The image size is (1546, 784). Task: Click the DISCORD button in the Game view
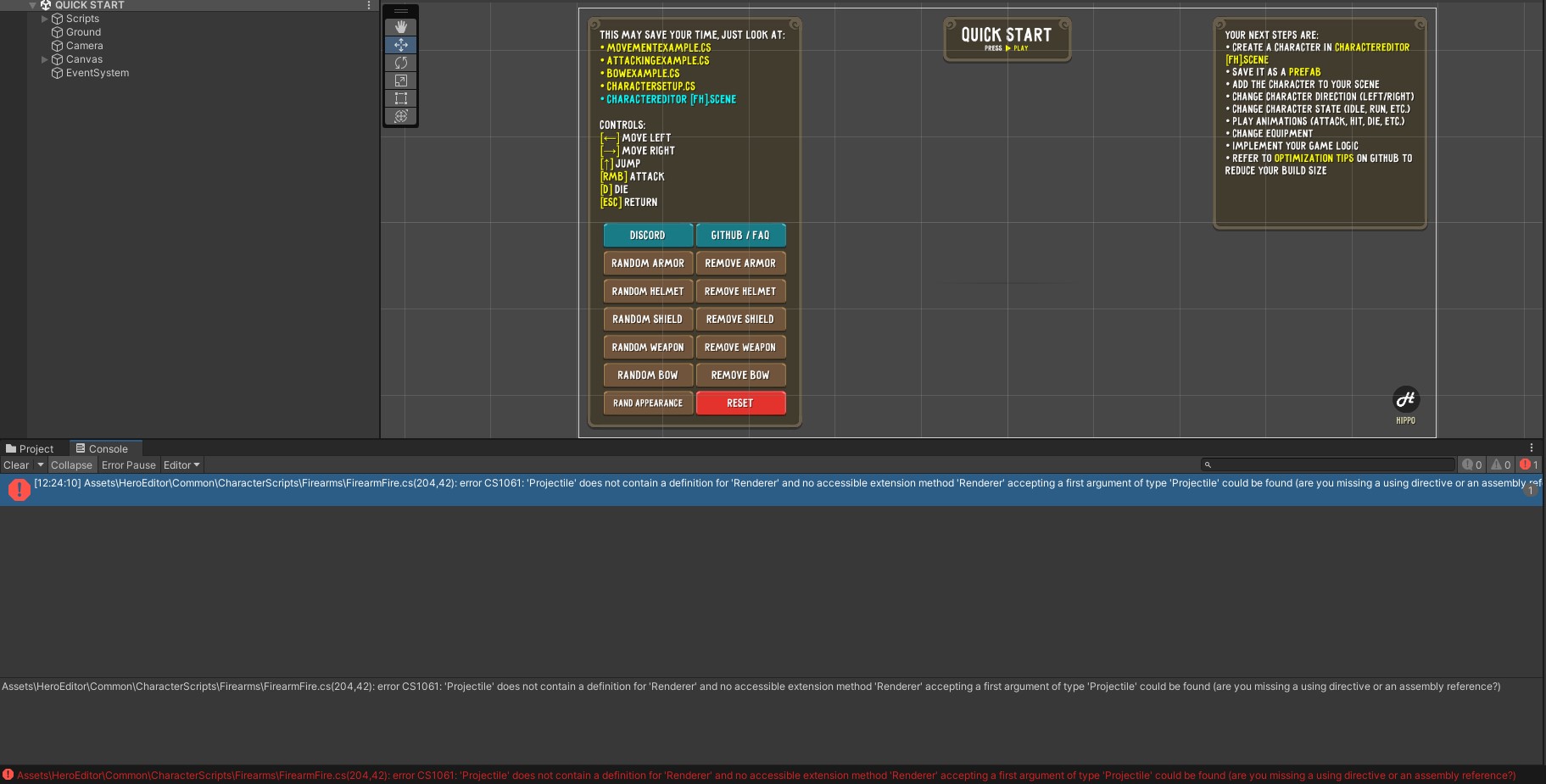pyautogui.click(x=647, y=235)
